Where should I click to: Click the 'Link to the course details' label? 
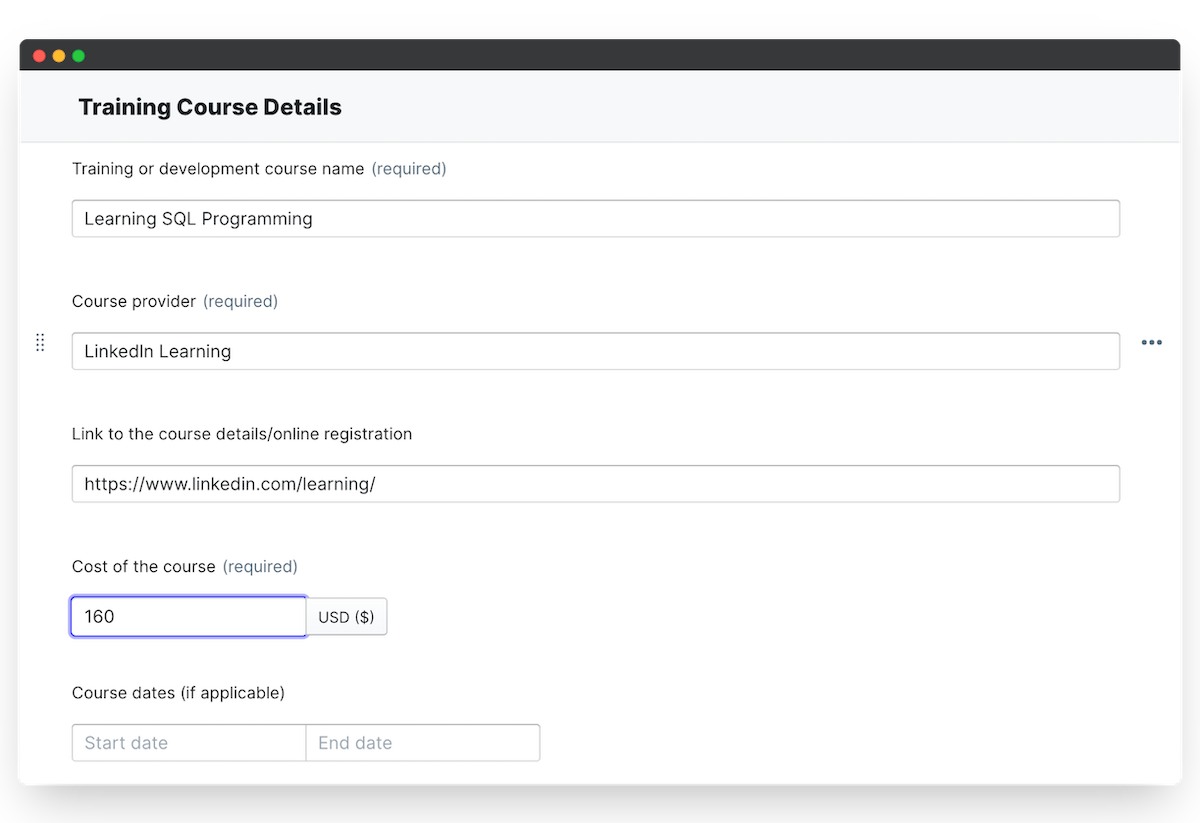coord(242,434)
